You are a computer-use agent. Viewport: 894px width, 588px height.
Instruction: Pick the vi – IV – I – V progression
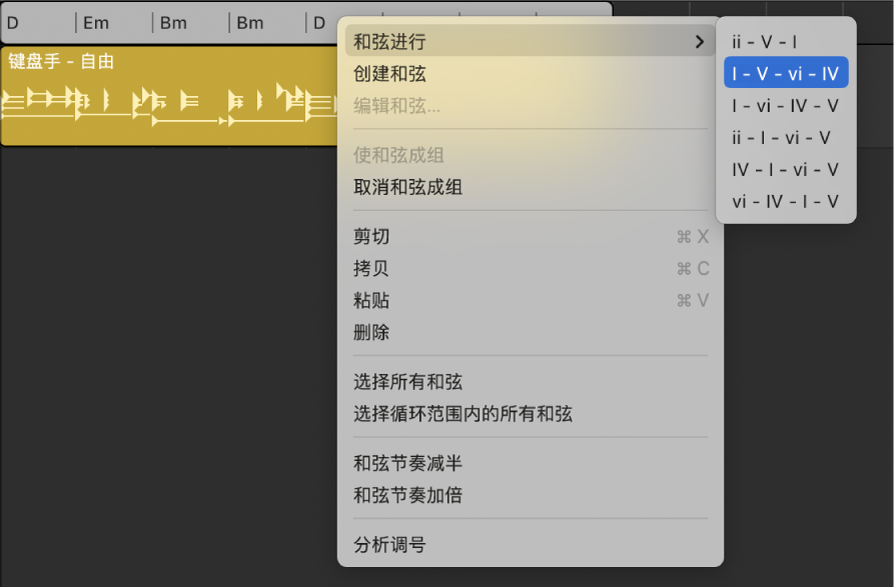pos(785,202)
